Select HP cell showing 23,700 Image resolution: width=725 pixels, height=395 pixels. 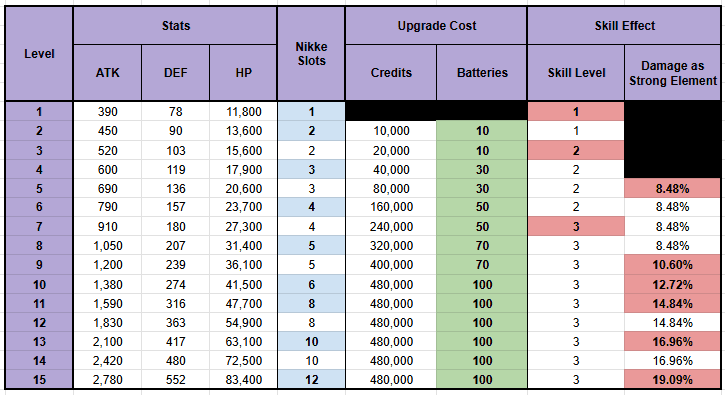point(243,207)
